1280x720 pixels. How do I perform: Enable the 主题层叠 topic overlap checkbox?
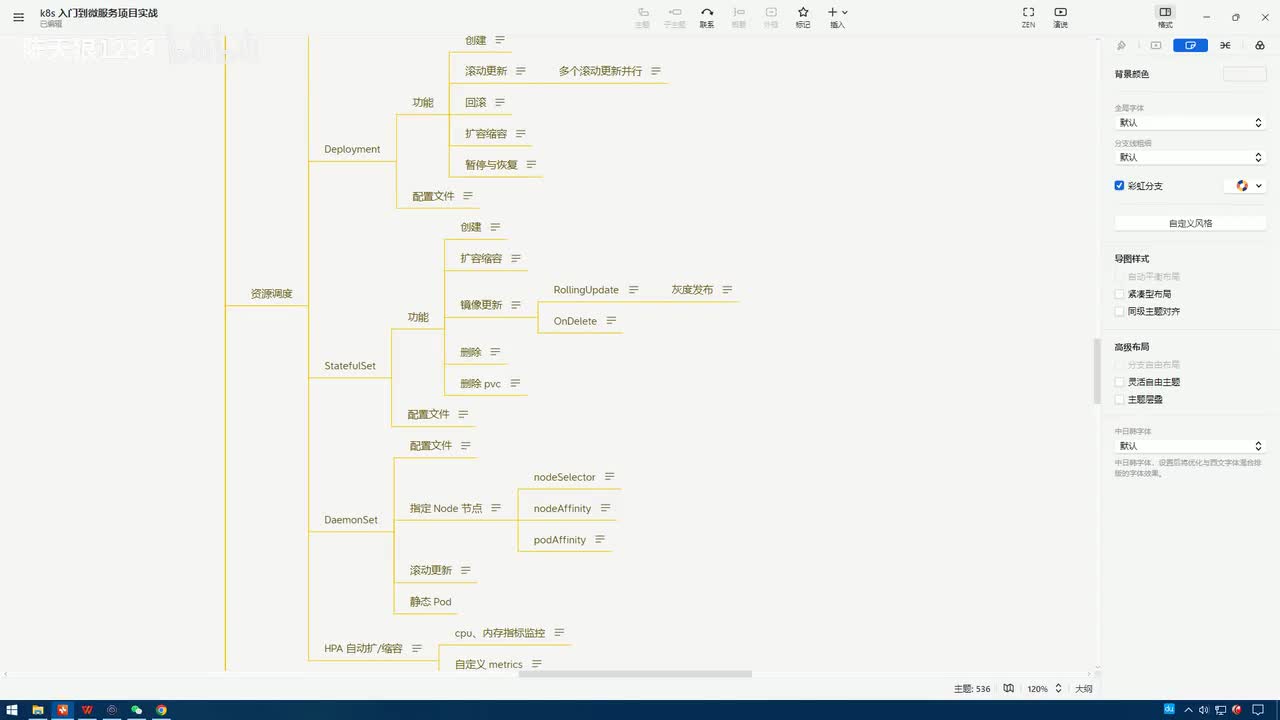point(1120,399)
